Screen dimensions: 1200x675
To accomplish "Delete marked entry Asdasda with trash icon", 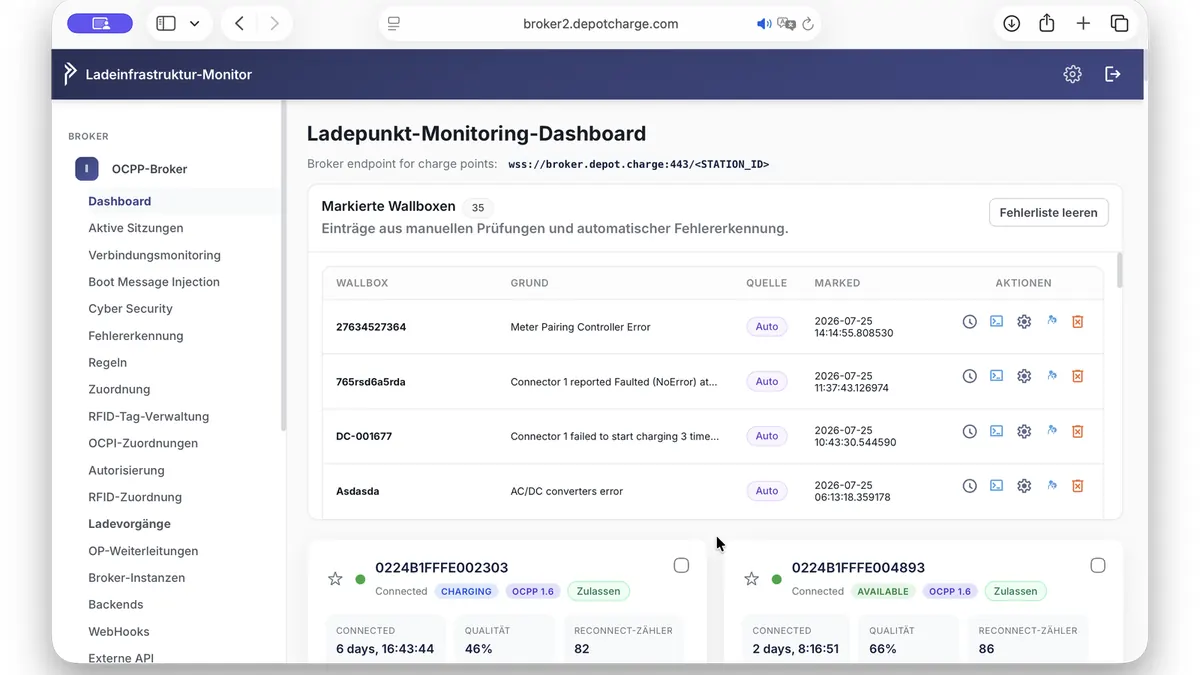I will click(x=1078, y=486).
